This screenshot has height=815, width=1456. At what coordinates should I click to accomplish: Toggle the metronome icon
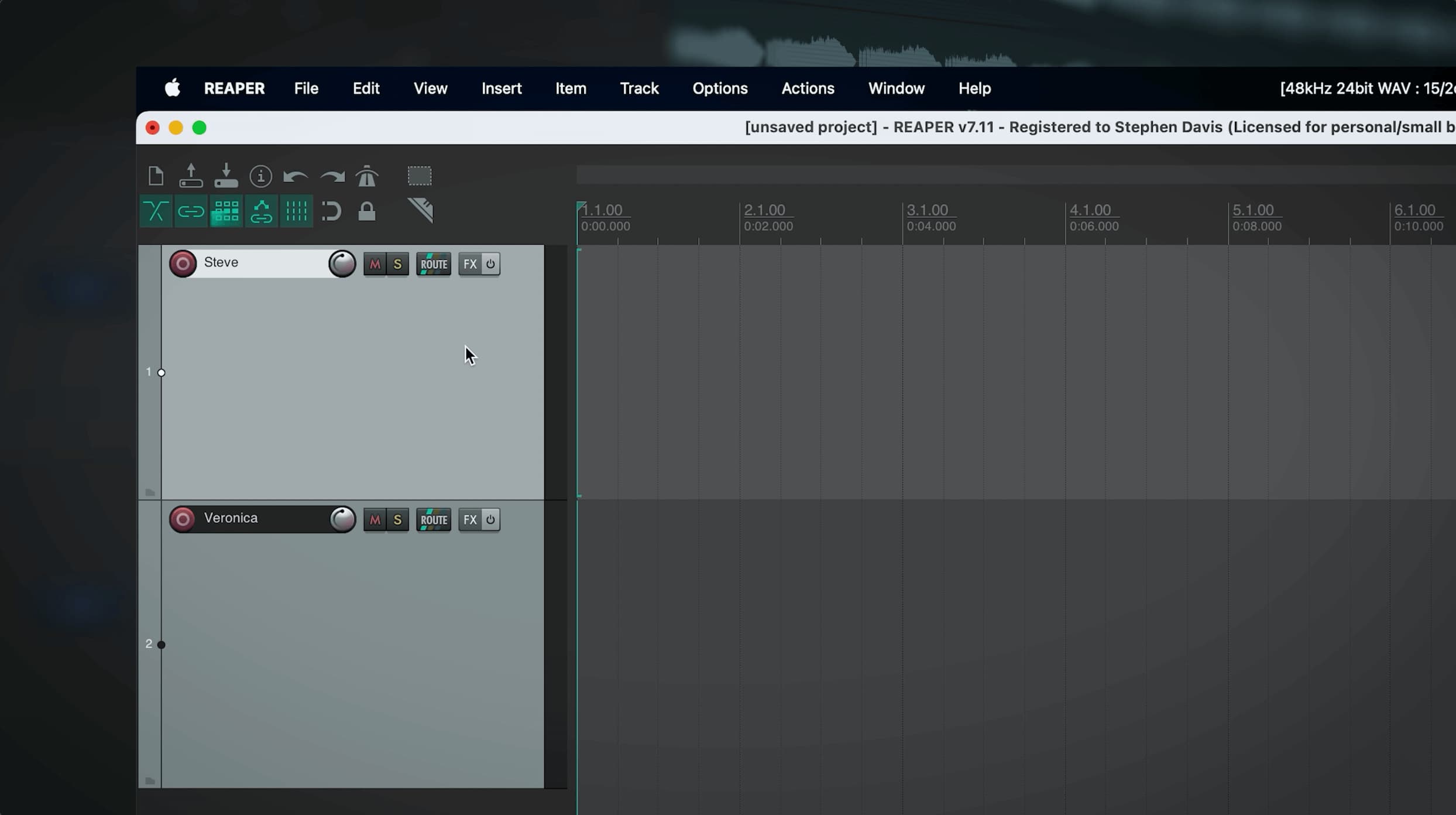pos(367,176)
